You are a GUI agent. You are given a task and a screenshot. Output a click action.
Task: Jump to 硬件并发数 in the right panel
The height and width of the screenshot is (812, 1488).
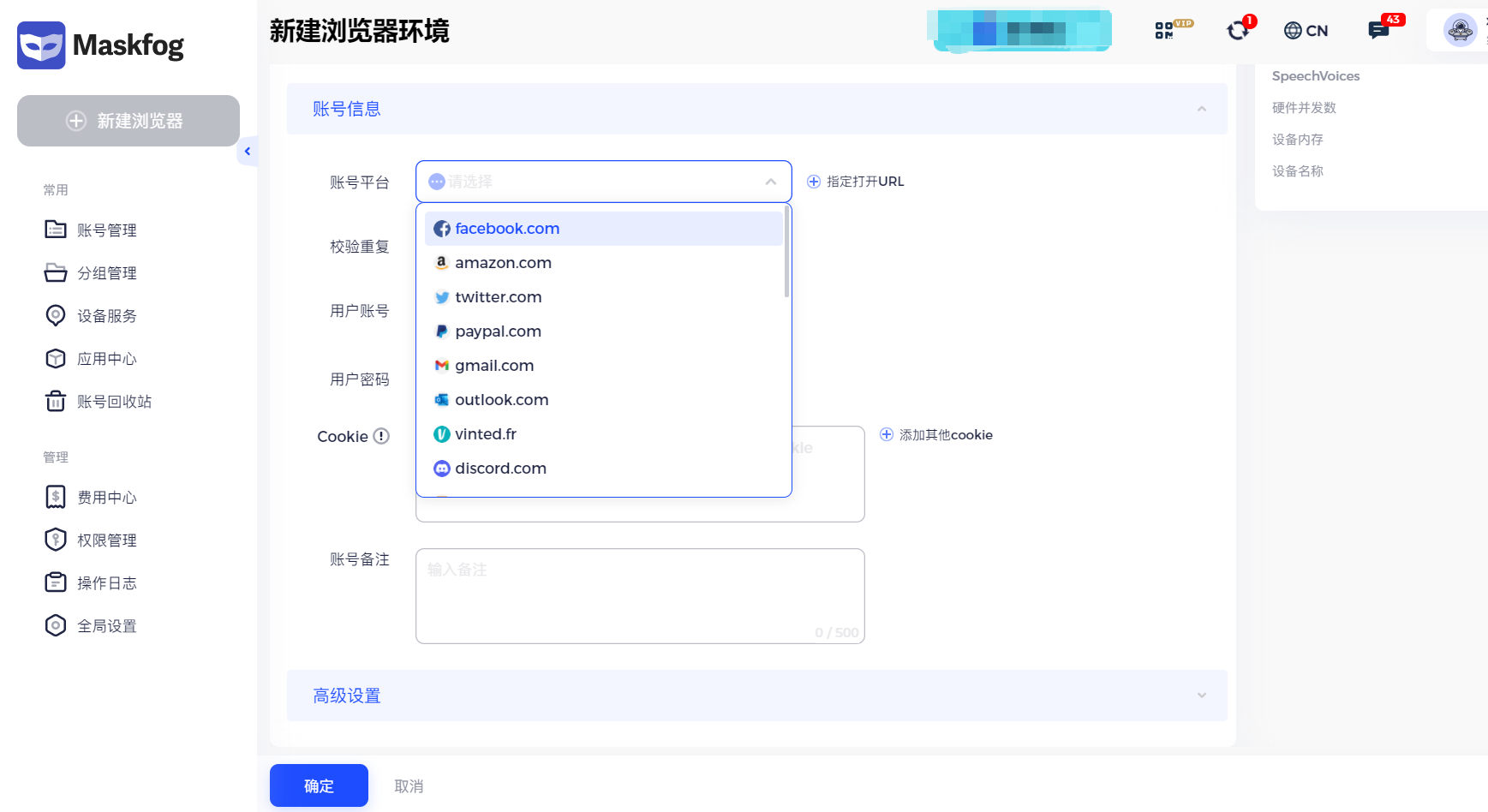pos(1304,108)
